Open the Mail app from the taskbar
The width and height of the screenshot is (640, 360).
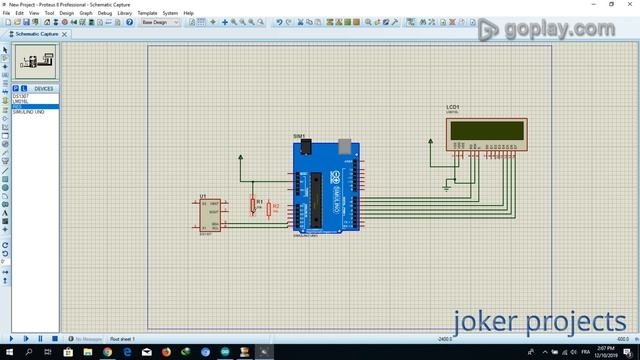(147, 352)
